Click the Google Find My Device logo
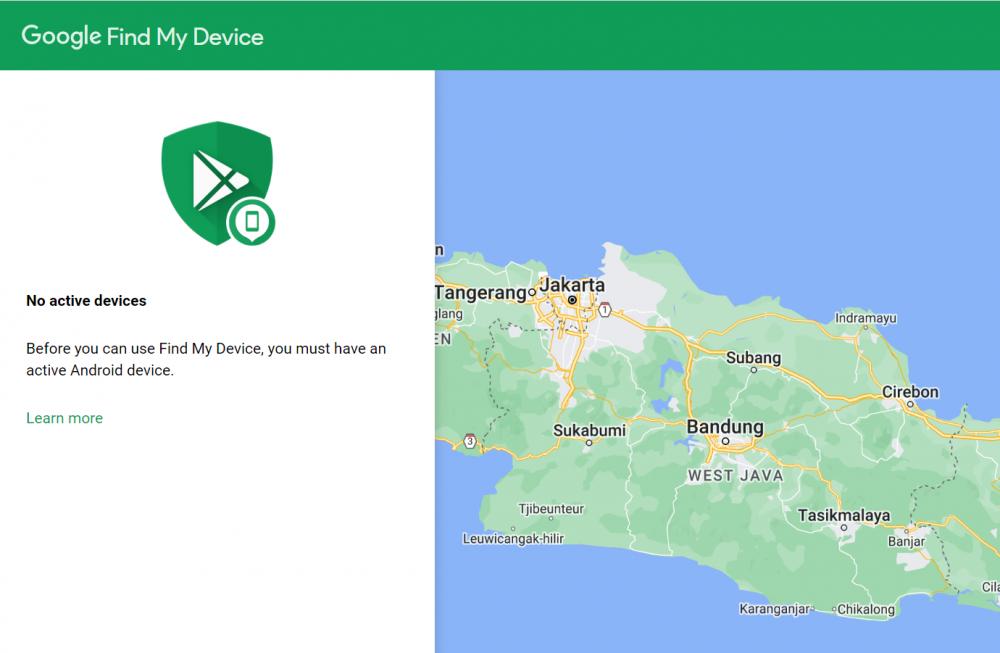 tap(142, 36)
